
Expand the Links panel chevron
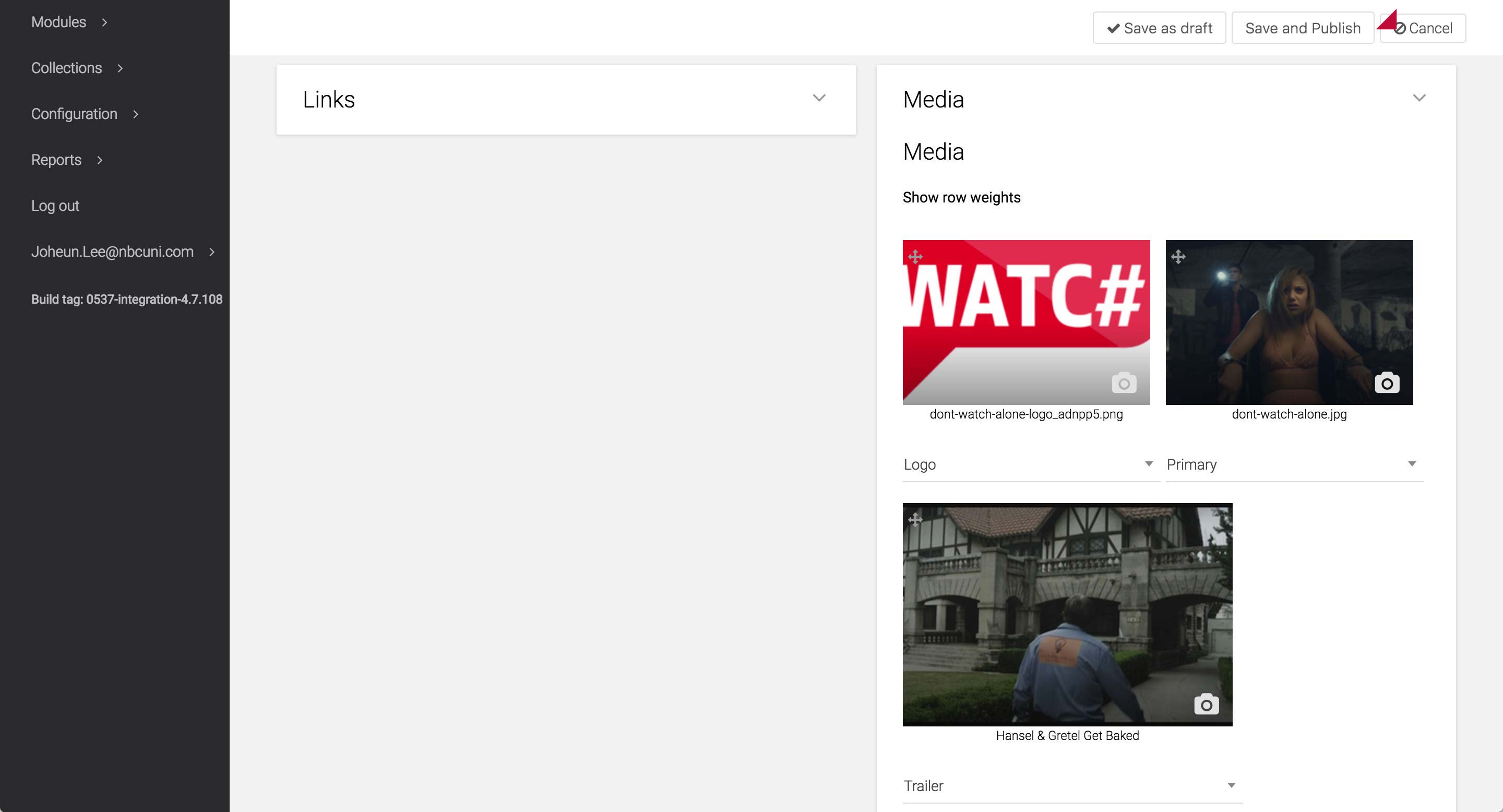tap(819, 98)
